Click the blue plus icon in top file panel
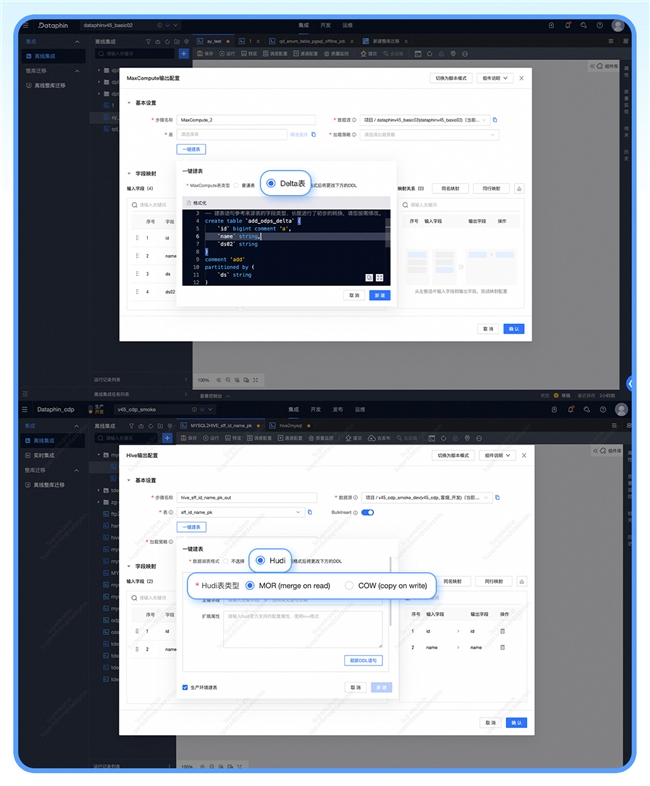This screenshot has width=650, height=786. pyautogui.click(x=184, y=53)
